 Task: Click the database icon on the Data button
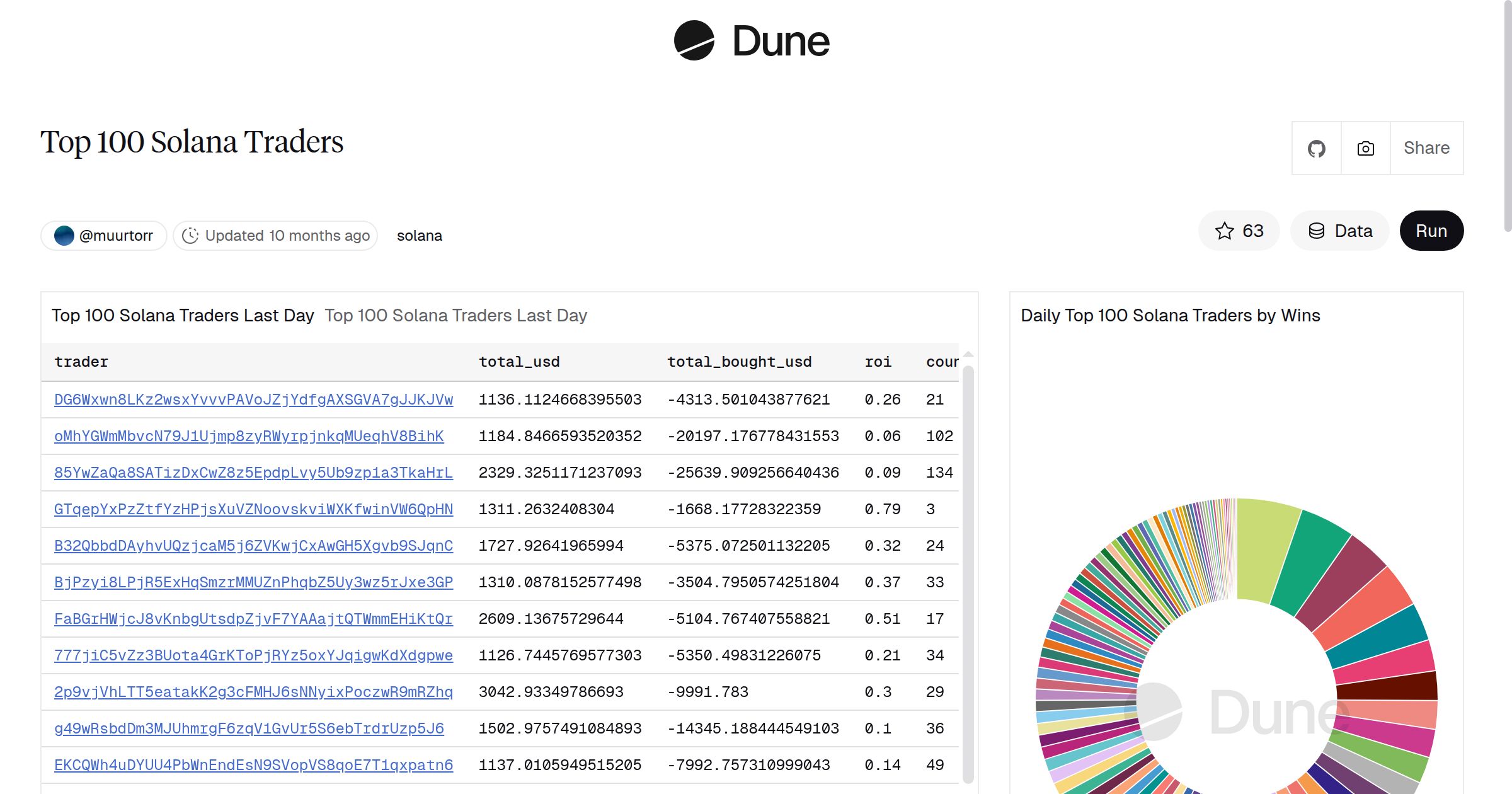tap(1317, 231)
